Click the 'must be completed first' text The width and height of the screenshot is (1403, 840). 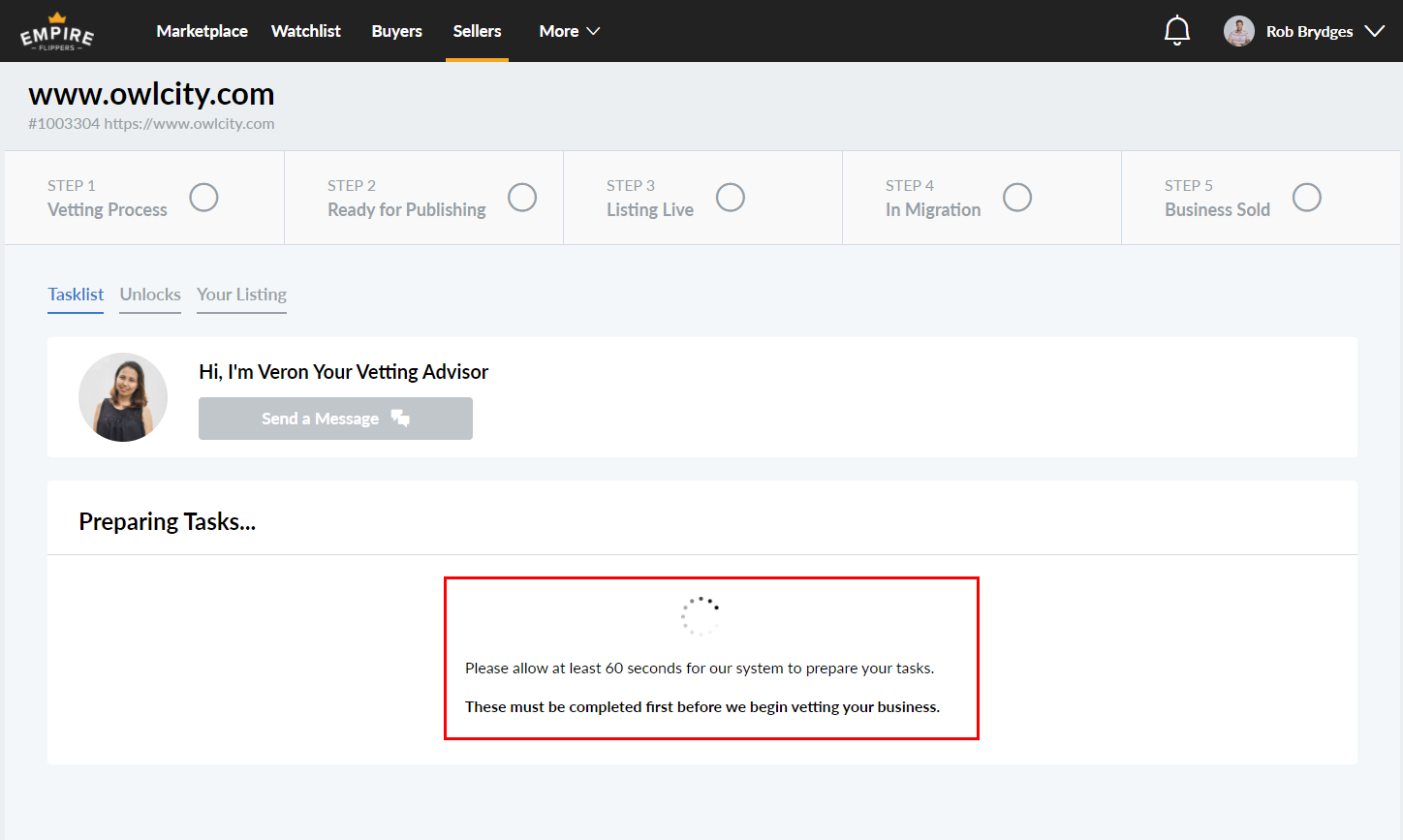pos(702,707)
